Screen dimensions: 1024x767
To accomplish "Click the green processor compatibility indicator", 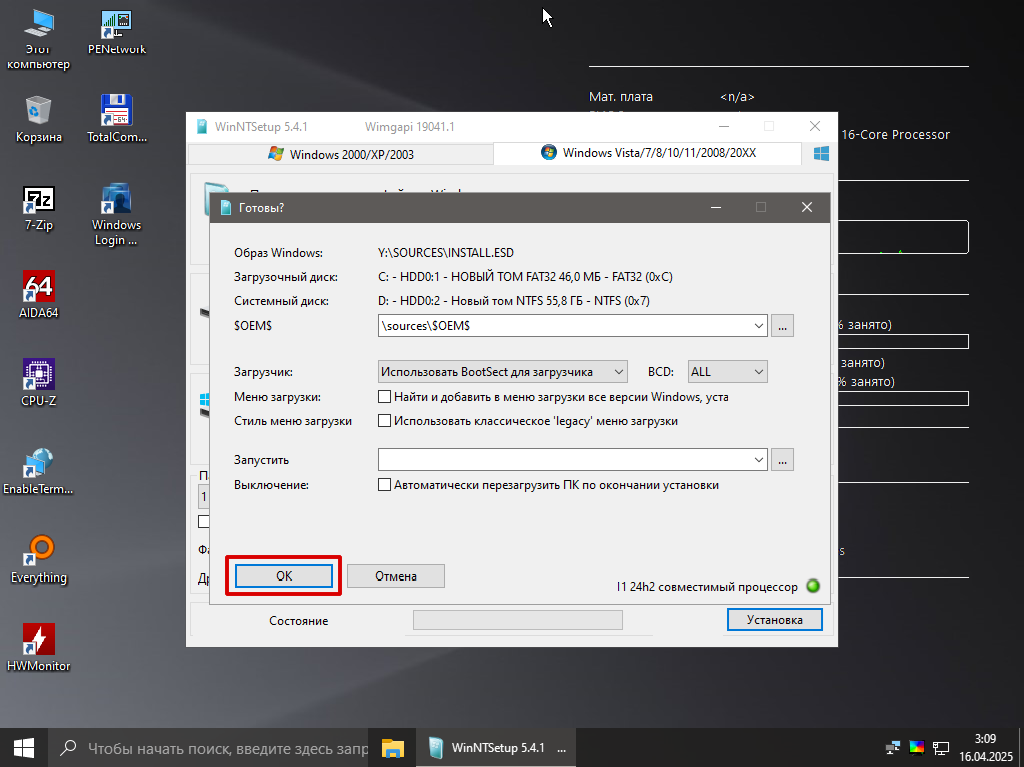I will (813, 585).
